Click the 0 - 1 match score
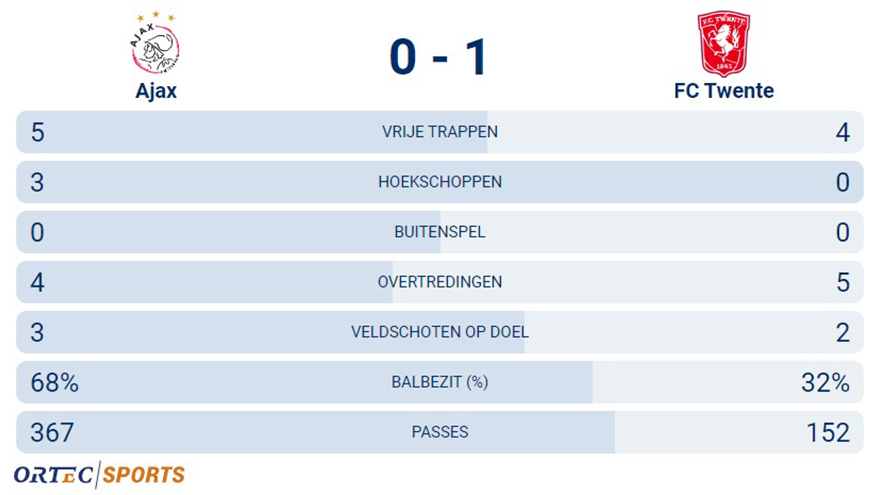Viewport: 880px width, 495px height. (439, 57)
